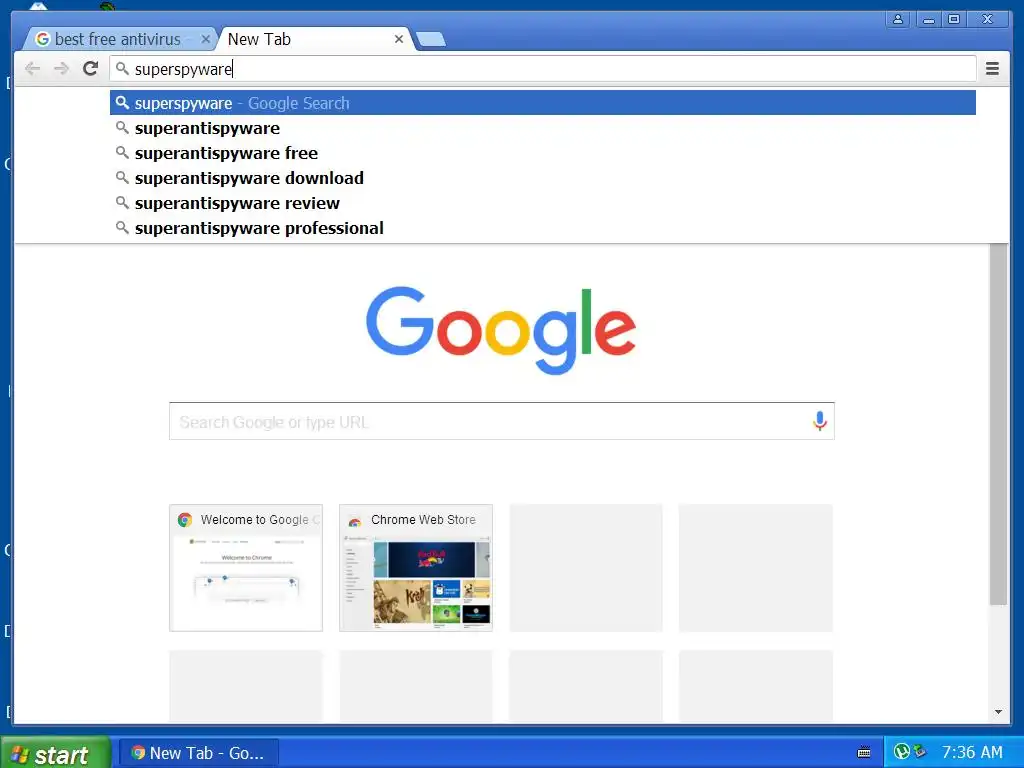Screen dimensions: 1024x768
Task: Close the 'best free antivirus' tab
Action: coord(205,39)
